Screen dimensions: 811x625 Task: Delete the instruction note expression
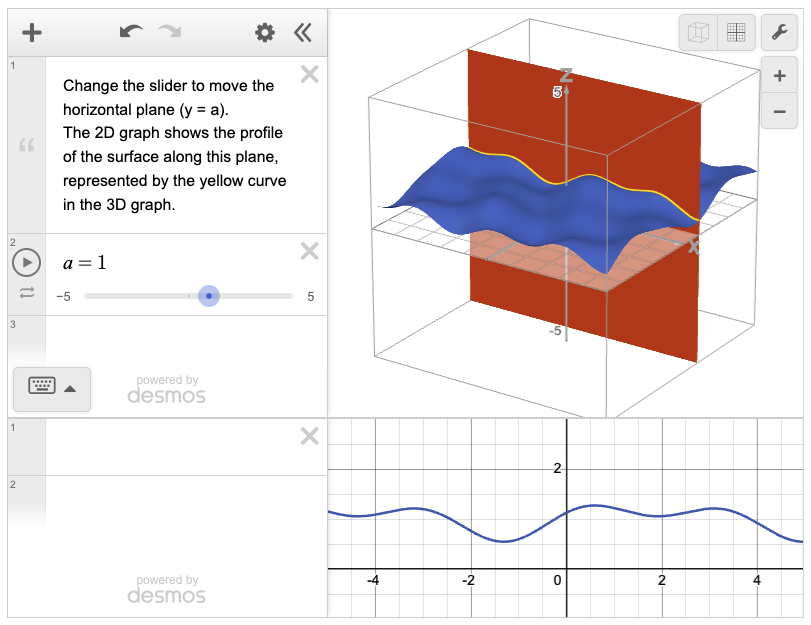point(310,74)
